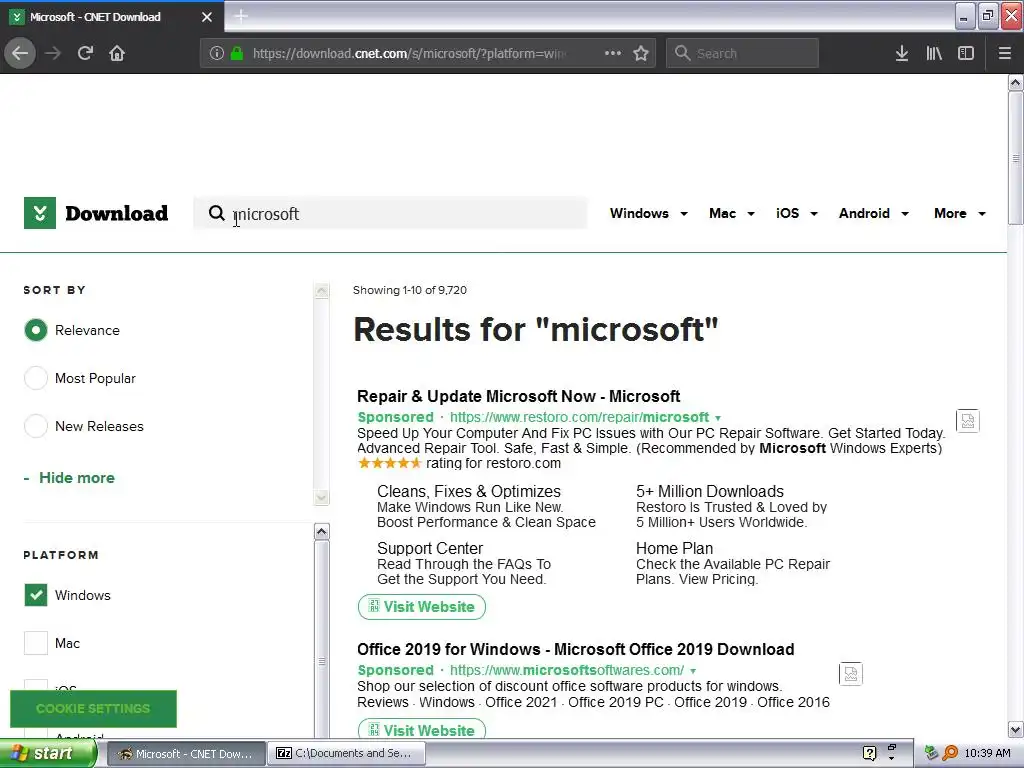The image size is (1024, 768).
Task: Open dropdown arrow next to microsoftsoftwares.com URL
Action: click(693, 671)
